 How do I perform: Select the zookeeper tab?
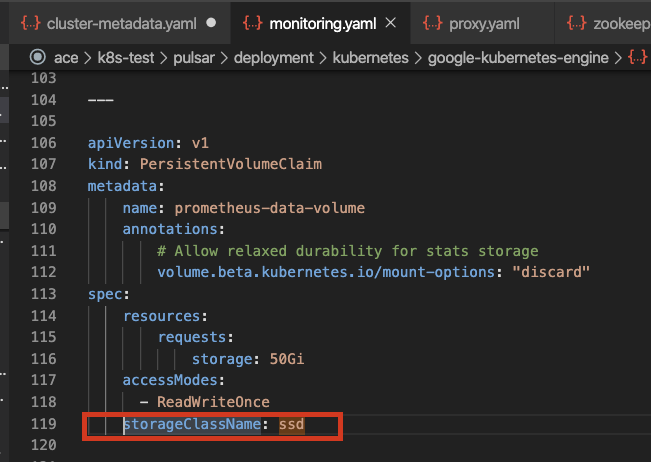pos(603,23)
